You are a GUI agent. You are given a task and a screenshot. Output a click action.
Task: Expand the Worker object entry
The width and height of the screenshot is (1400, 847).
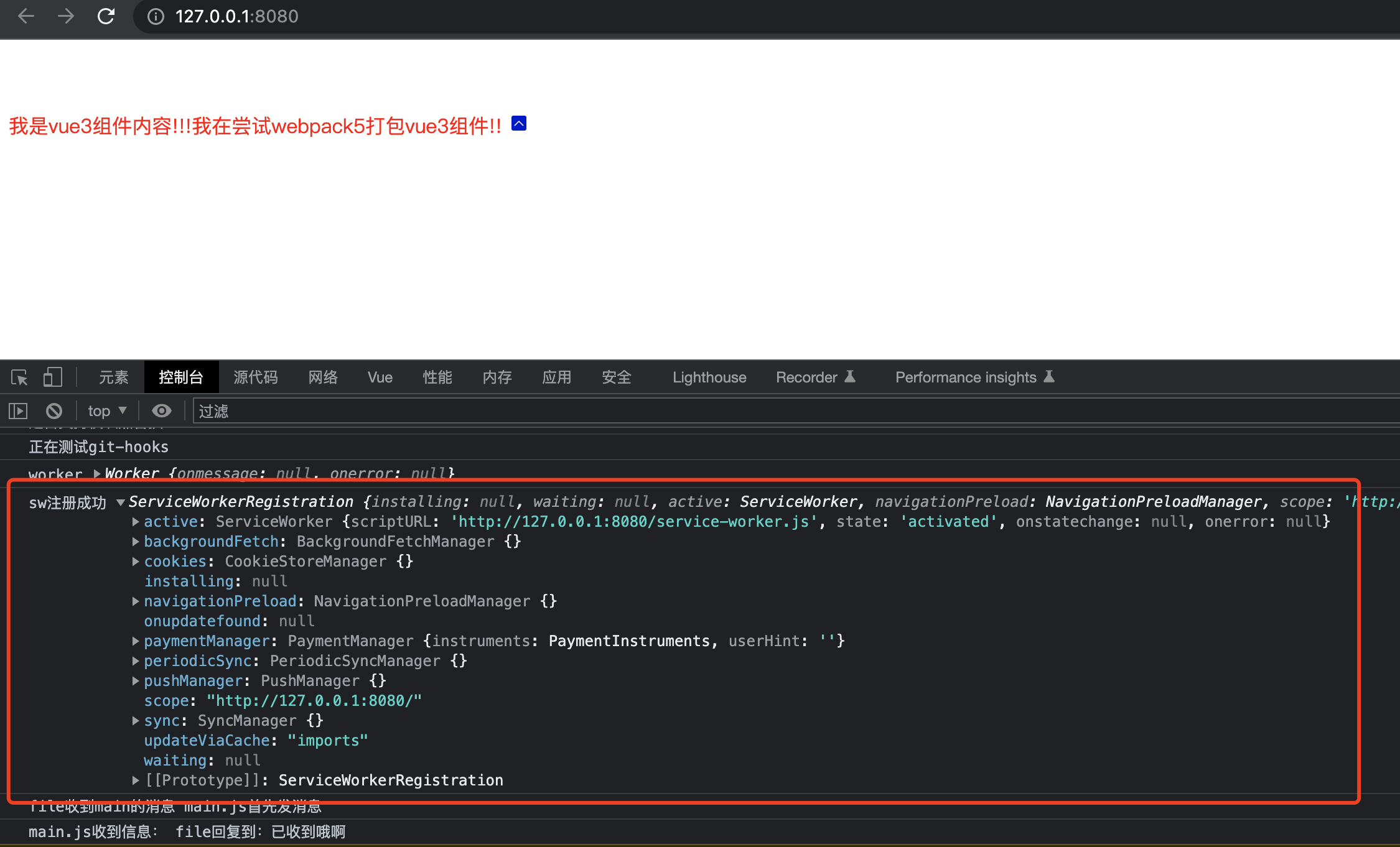pyautogui.click(x=97, y=474)
